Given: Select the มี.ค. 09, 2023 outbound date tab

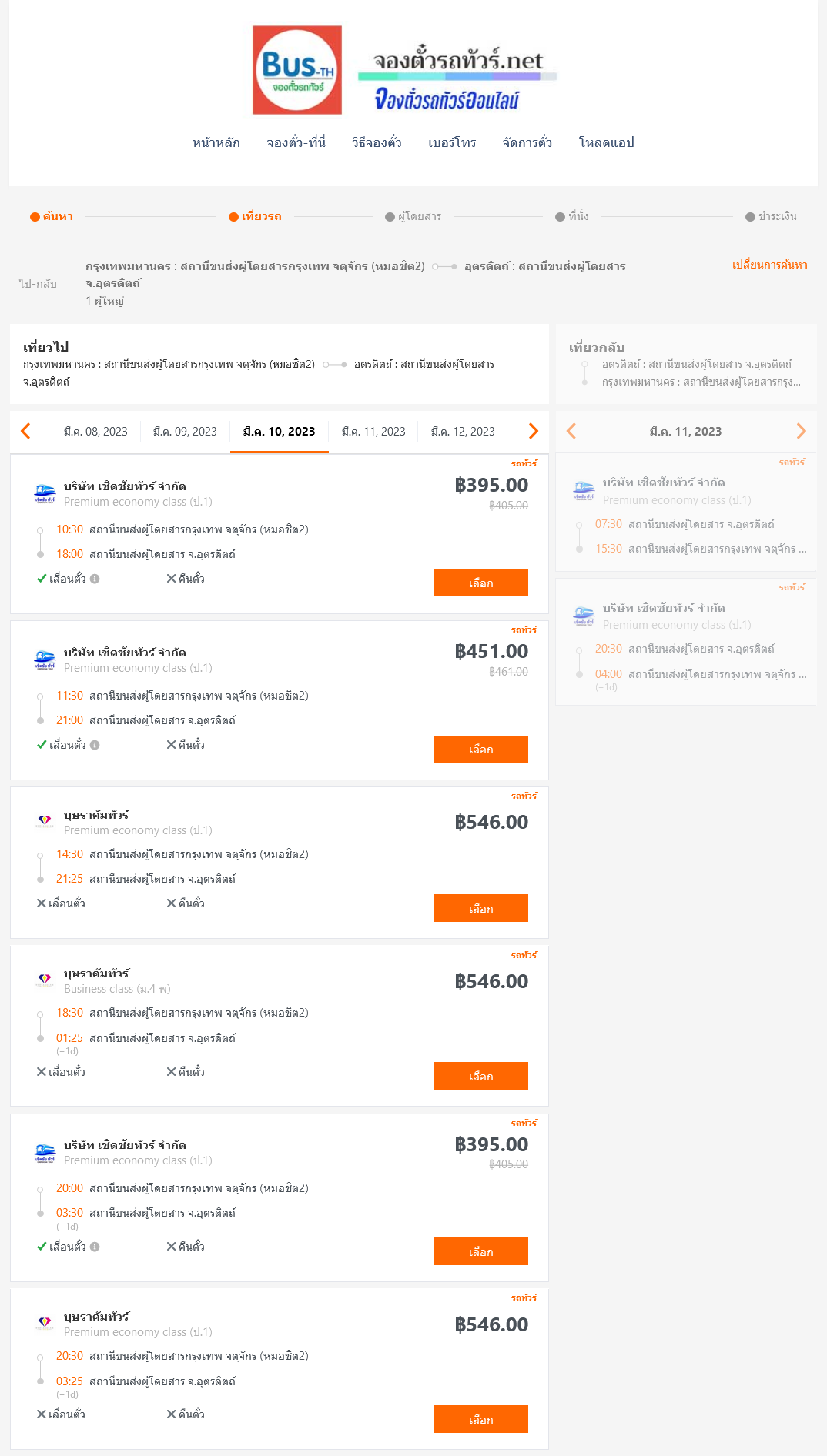Looking at the screenshot, I should tap(185, 432).
